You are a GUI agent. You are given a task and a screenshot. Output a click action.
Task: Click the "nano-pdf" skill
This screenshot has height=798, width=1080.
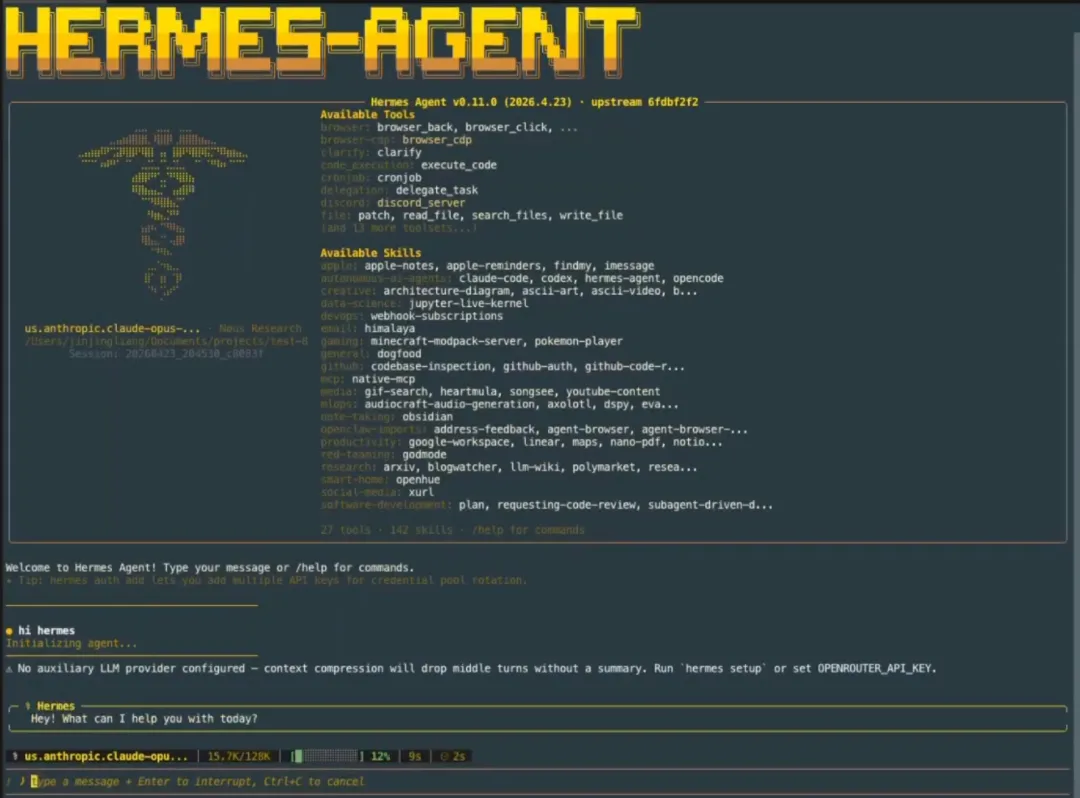click(x=635, y=442)
